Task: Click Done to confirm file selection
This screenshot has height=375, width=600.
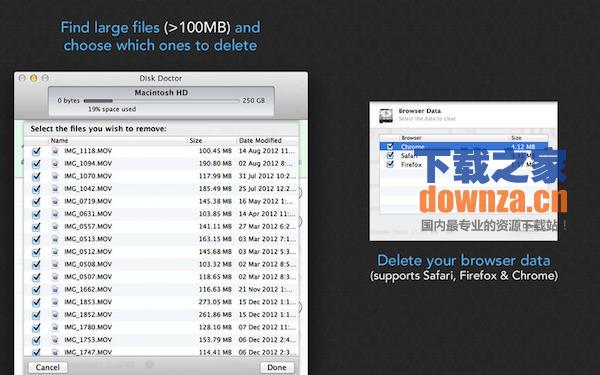Action: click(277, 367)
